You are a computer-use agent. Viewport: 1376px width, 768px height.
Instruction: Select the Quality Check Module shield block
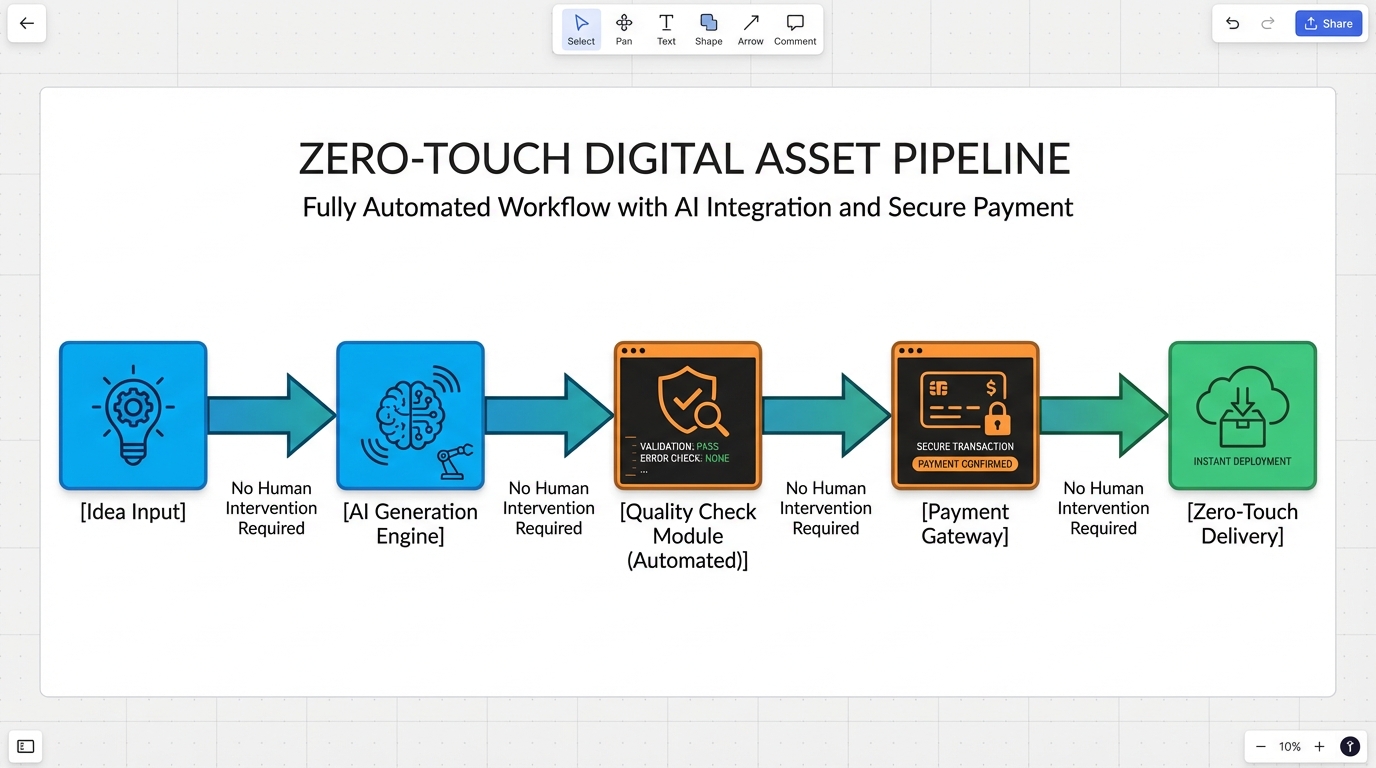coord(688,415)
